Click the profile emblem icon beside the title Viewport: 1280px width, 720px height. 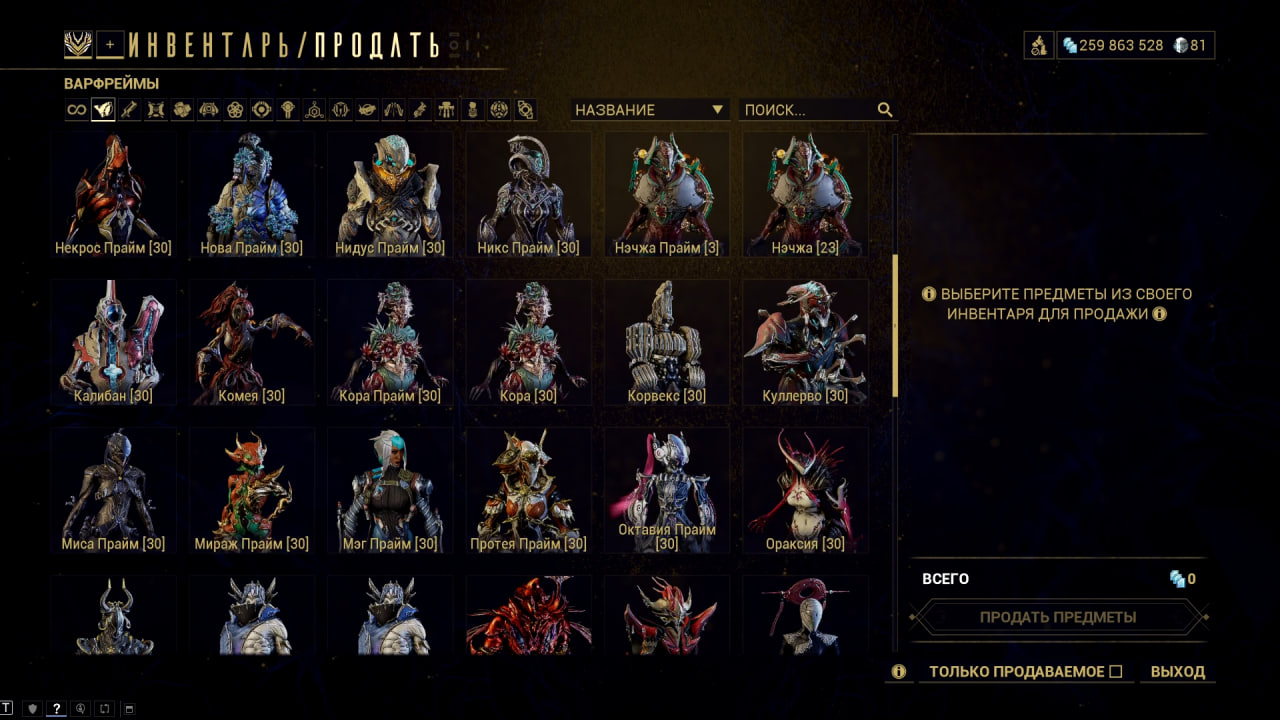[x=78, y=44]
